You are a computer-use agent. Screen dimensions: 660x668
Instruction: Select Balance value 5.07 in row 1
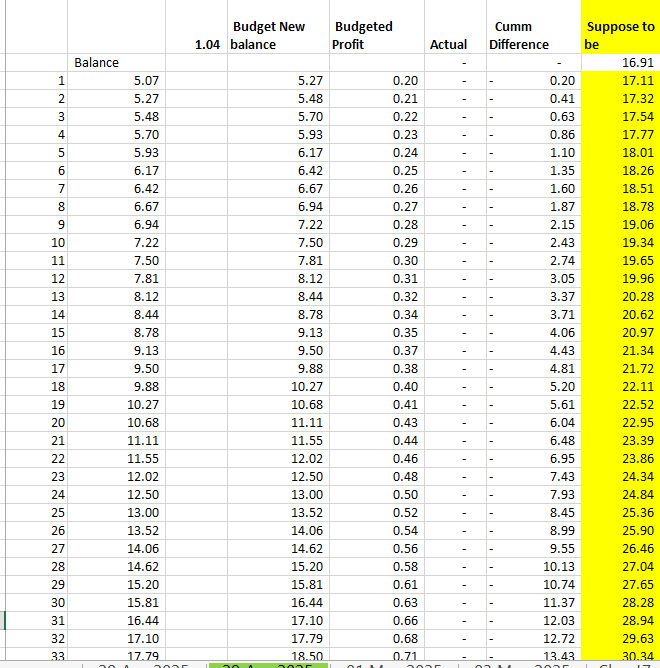[116, 81]
